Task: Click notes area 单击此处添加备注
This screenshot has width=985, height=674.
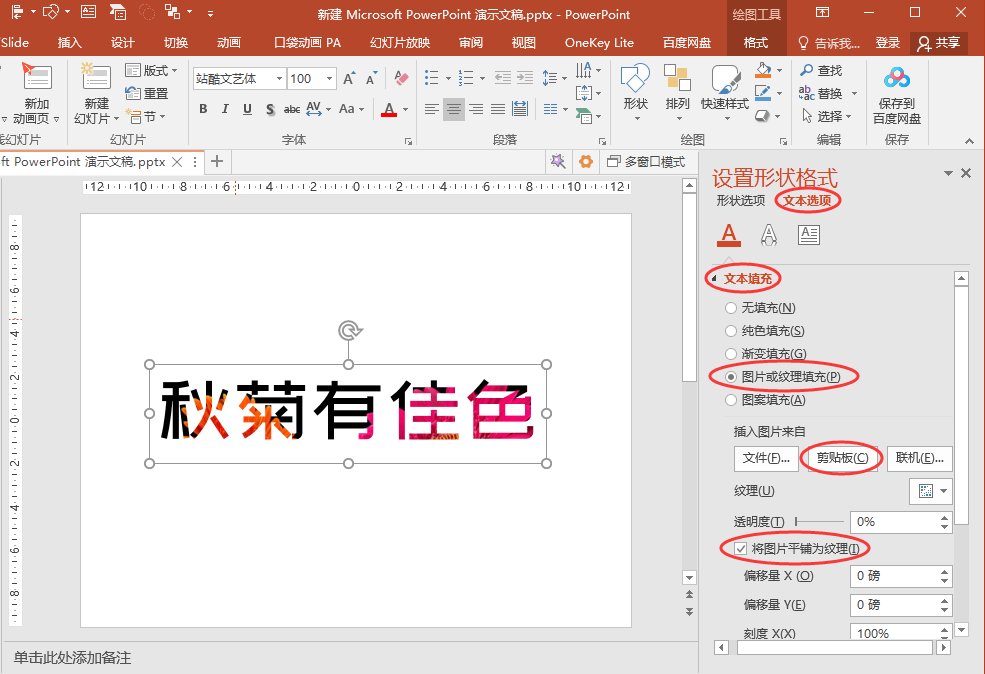Action: click(x=72, y=658)
